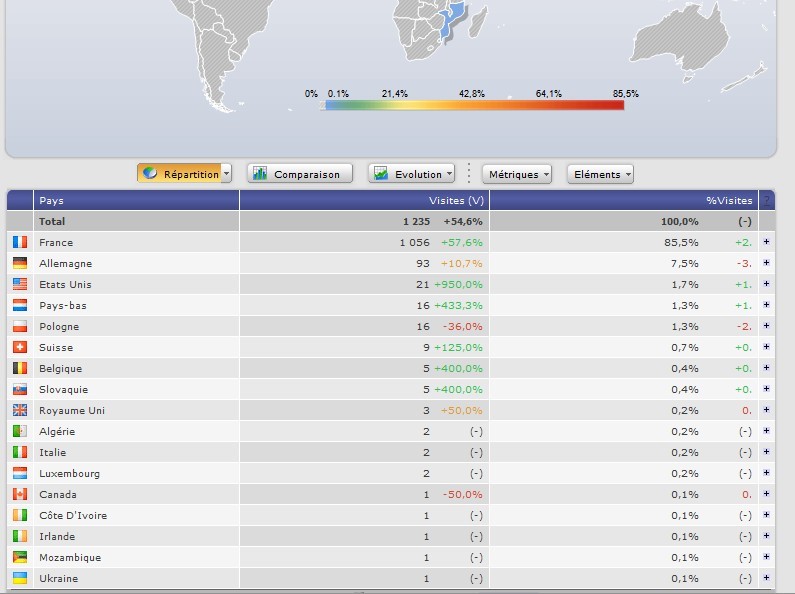Expand the France row plus icon
Image resolution: width=795 pixels, height=594 pixels.
coord(766,242)
